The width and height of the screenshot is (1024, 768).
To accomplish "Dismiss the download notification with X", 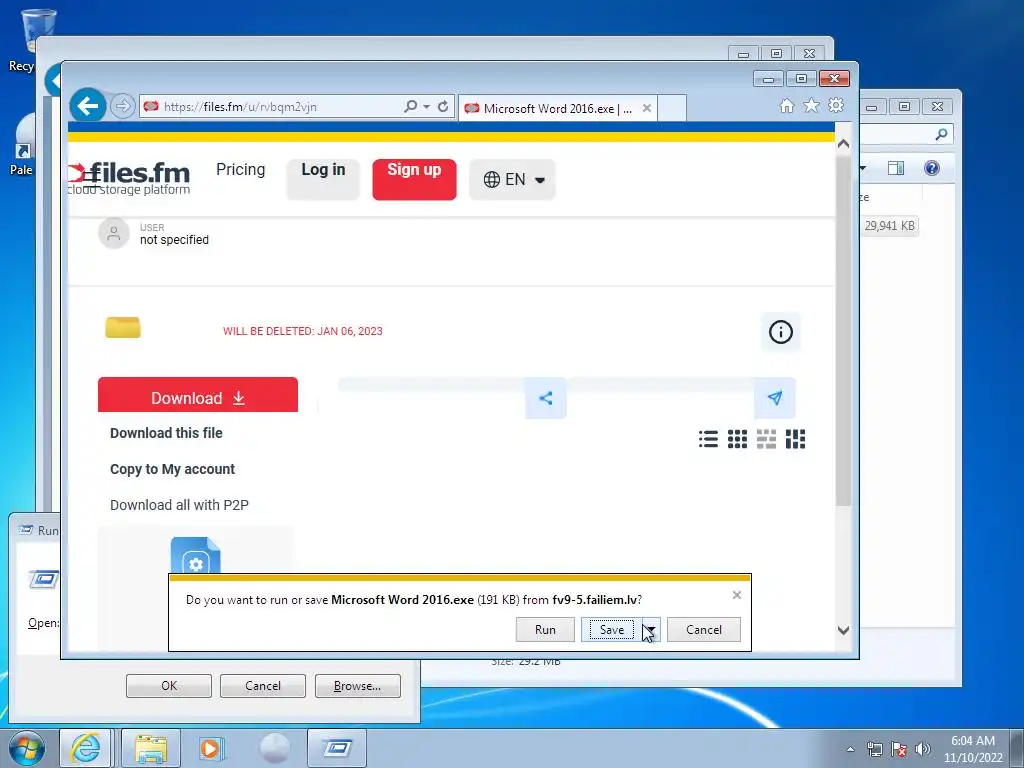I will pyautogui.click(x=737, y=595).
